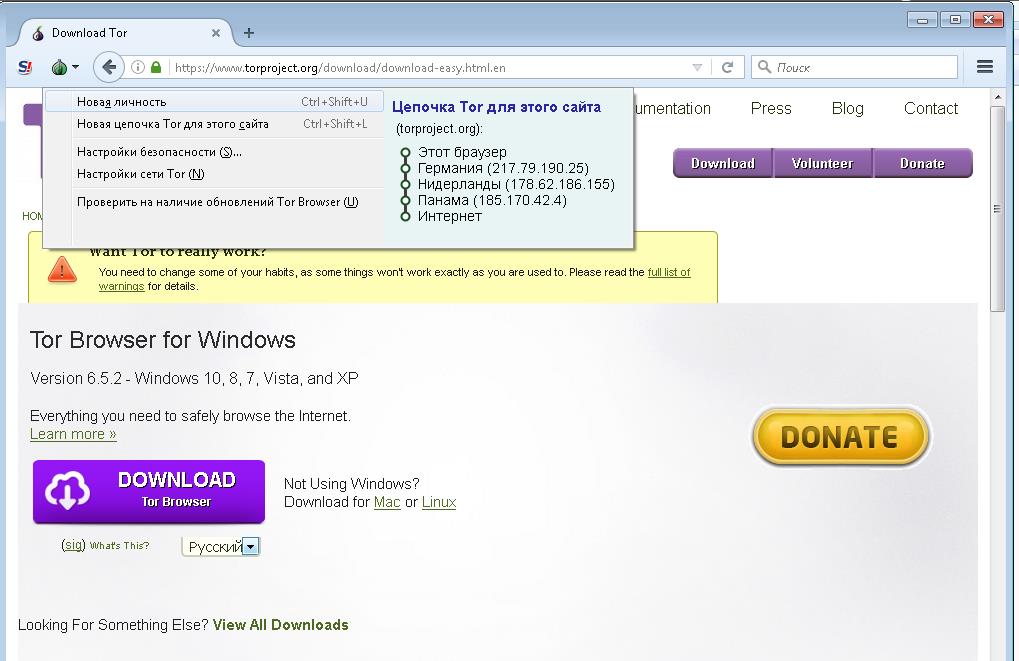Open the Contact link
The image size is (1019, 661).
coord(931,109)
